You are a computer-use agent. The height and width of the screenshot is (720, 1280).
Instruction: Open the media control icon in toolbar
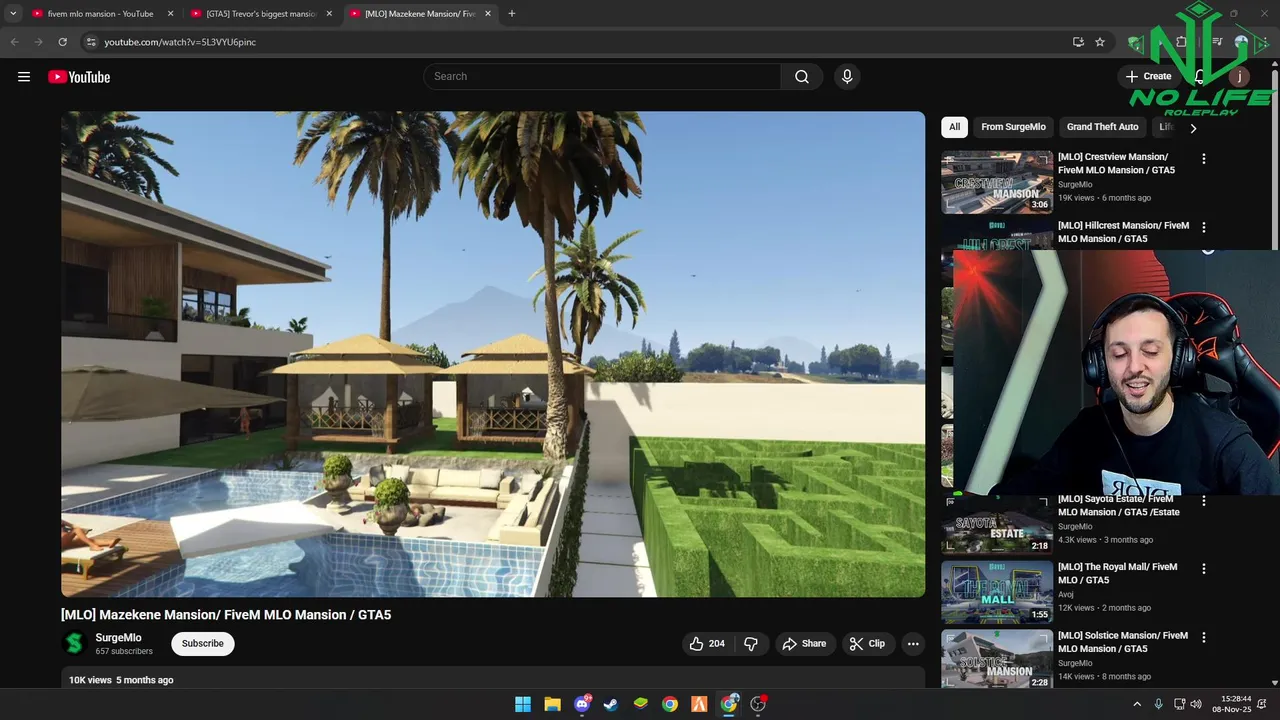(1218, 42)
